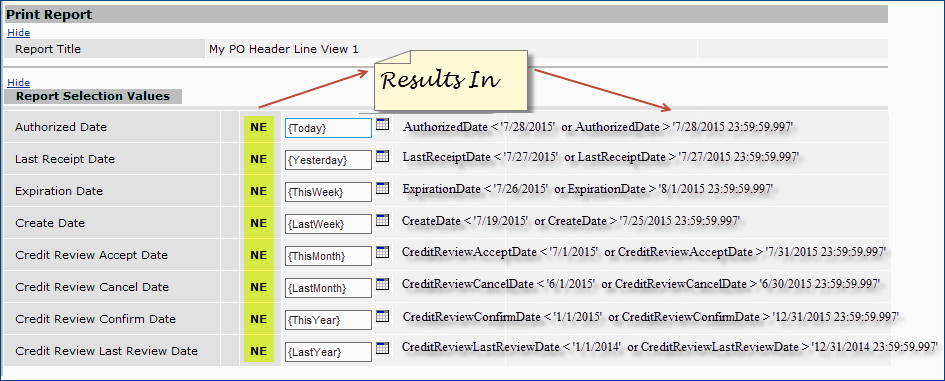Screen dimensions: 945x381
Task: Click the {ThisWeek} date input field
Action: [x=328, y=192]
